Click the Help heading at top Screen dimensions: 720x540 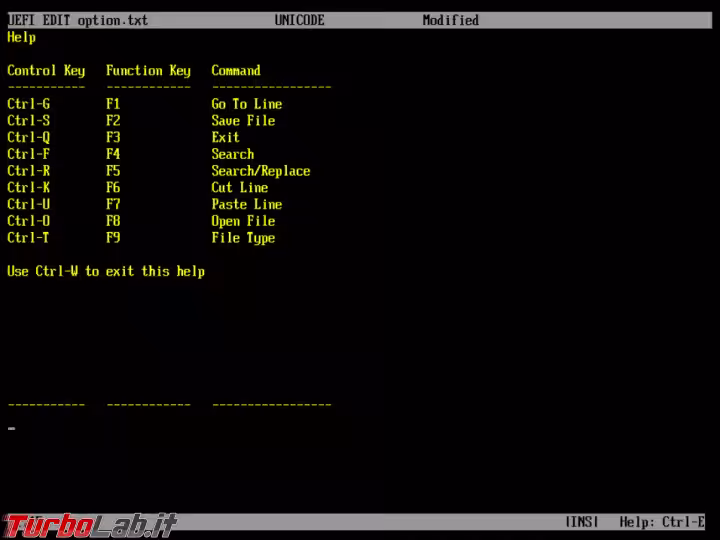click(21, 37)
